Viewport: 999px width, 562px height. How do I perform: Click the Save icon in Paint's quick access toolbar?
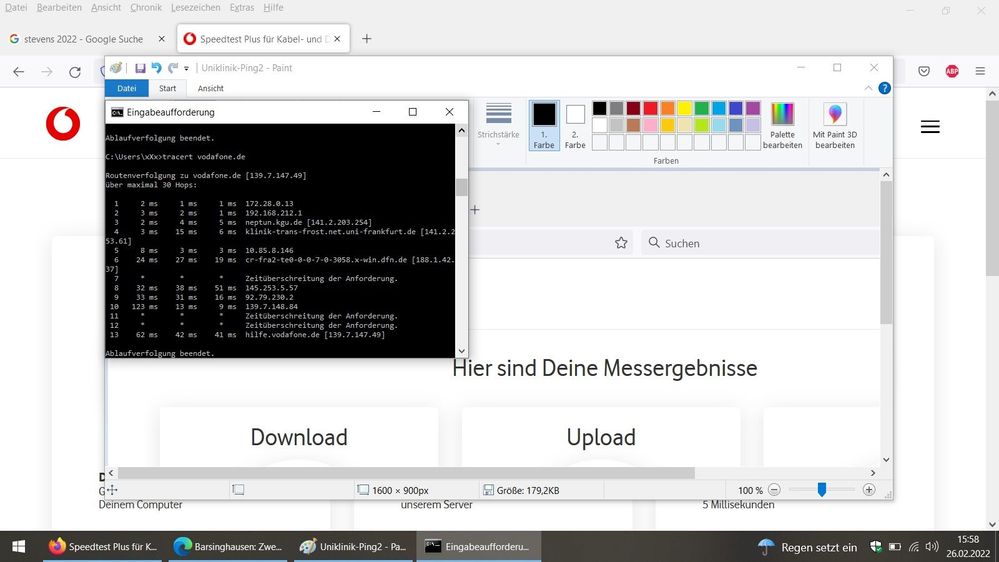click(140, 68)
